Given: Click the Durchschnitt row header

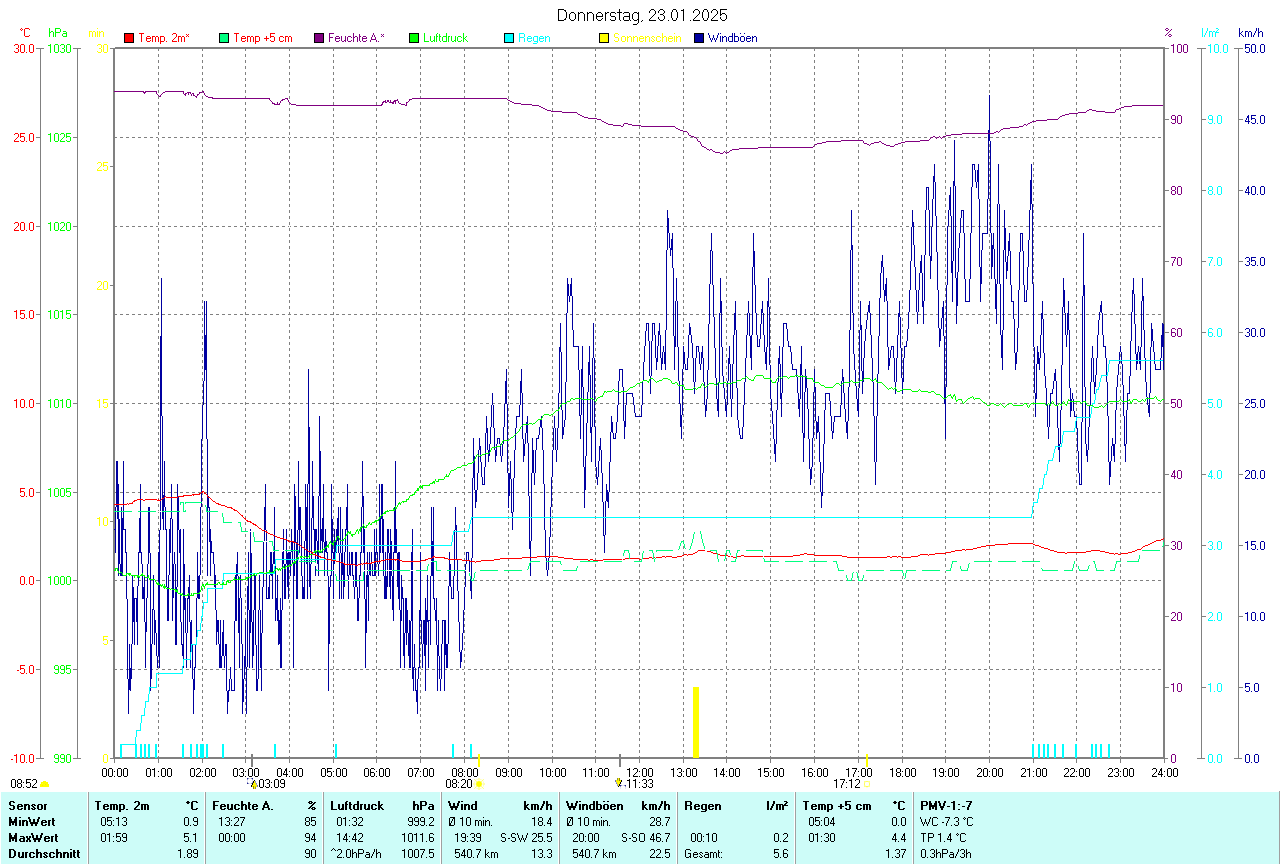Looking at the screenshot, I should (42, 853).
